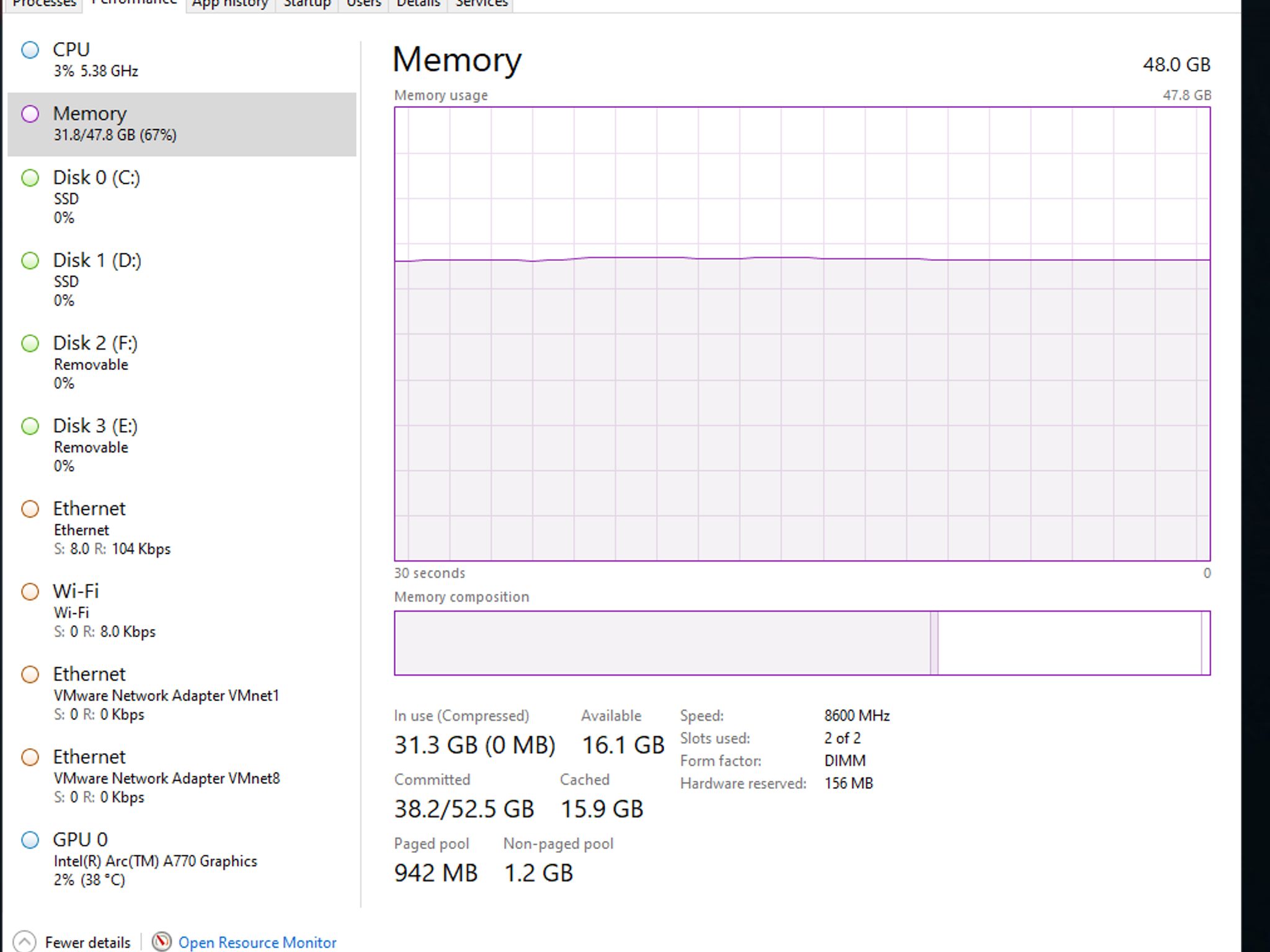The image size is (1270, 952).
Task: Select the Disk 3 (E:) green circle icon
Action: (x=30, y=426)
